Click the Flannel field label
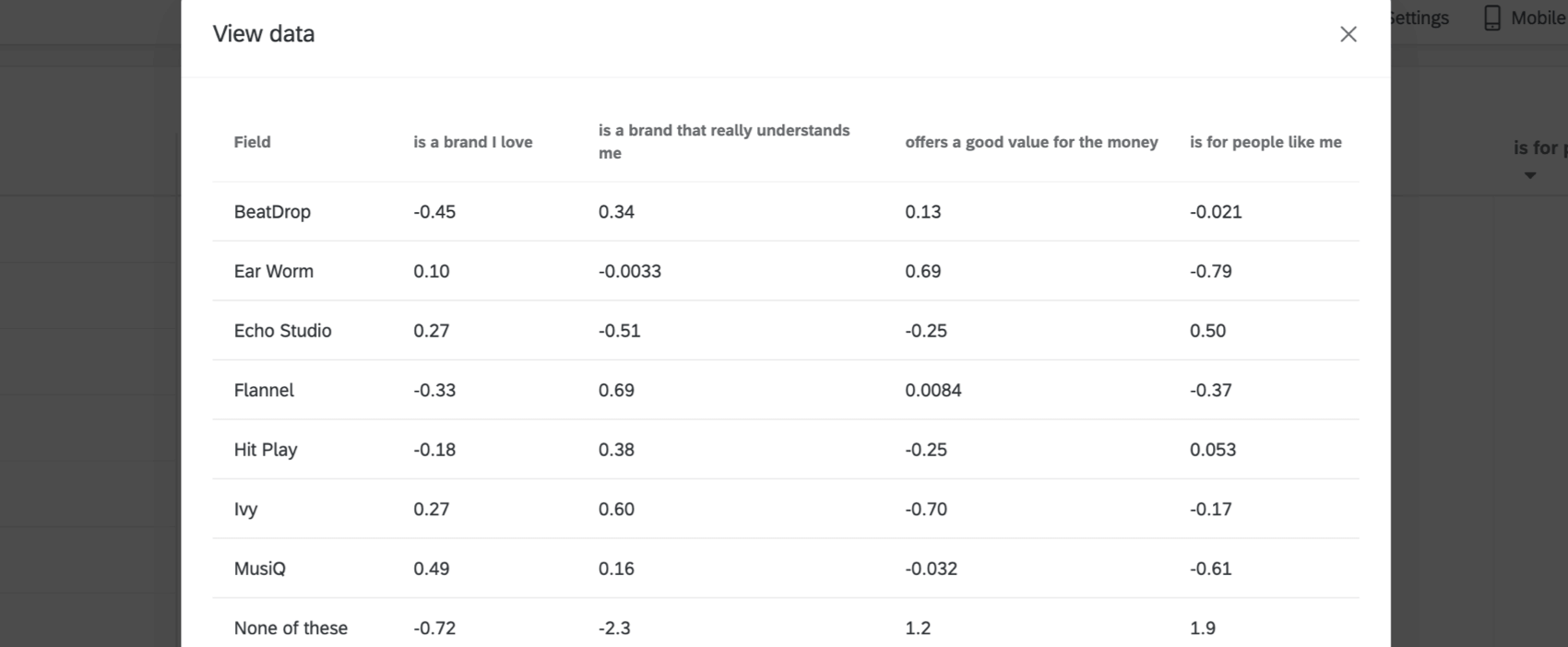 click(x=264, y=390)
